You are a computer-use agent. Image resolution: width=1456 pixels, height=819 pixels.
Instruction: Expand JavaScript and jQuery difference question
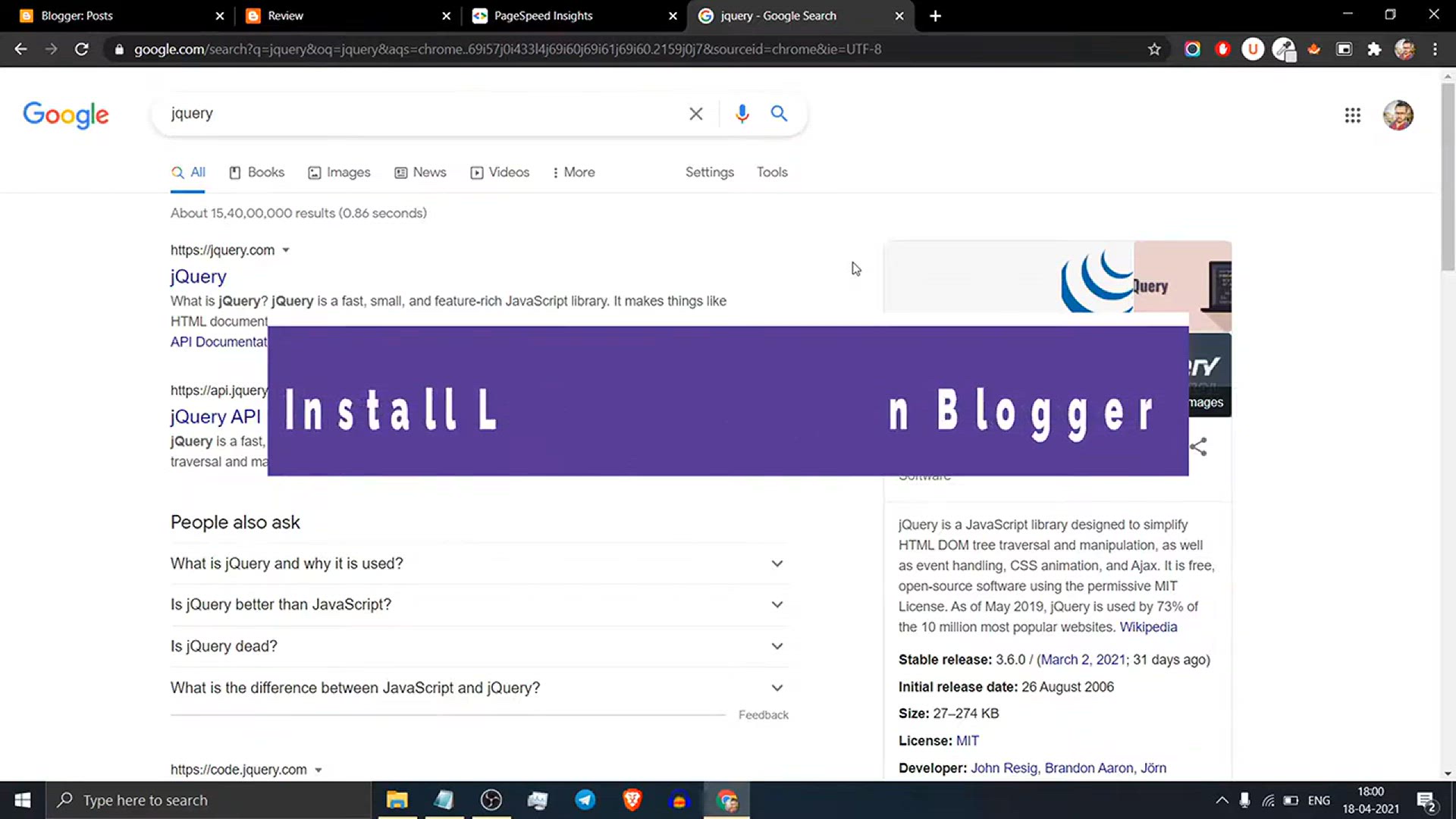pos(479,688)
